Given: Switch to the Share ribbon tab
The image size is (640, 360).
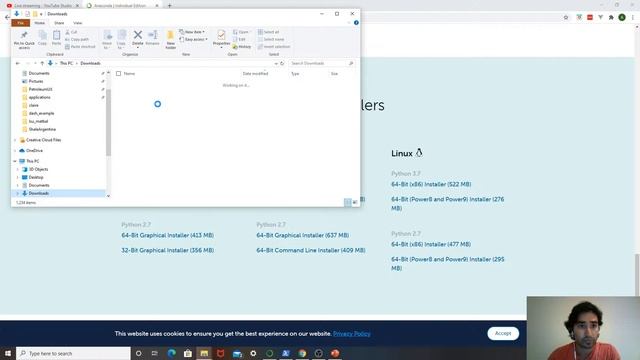Looking at the screenshot, I should (x=59, y=23).
